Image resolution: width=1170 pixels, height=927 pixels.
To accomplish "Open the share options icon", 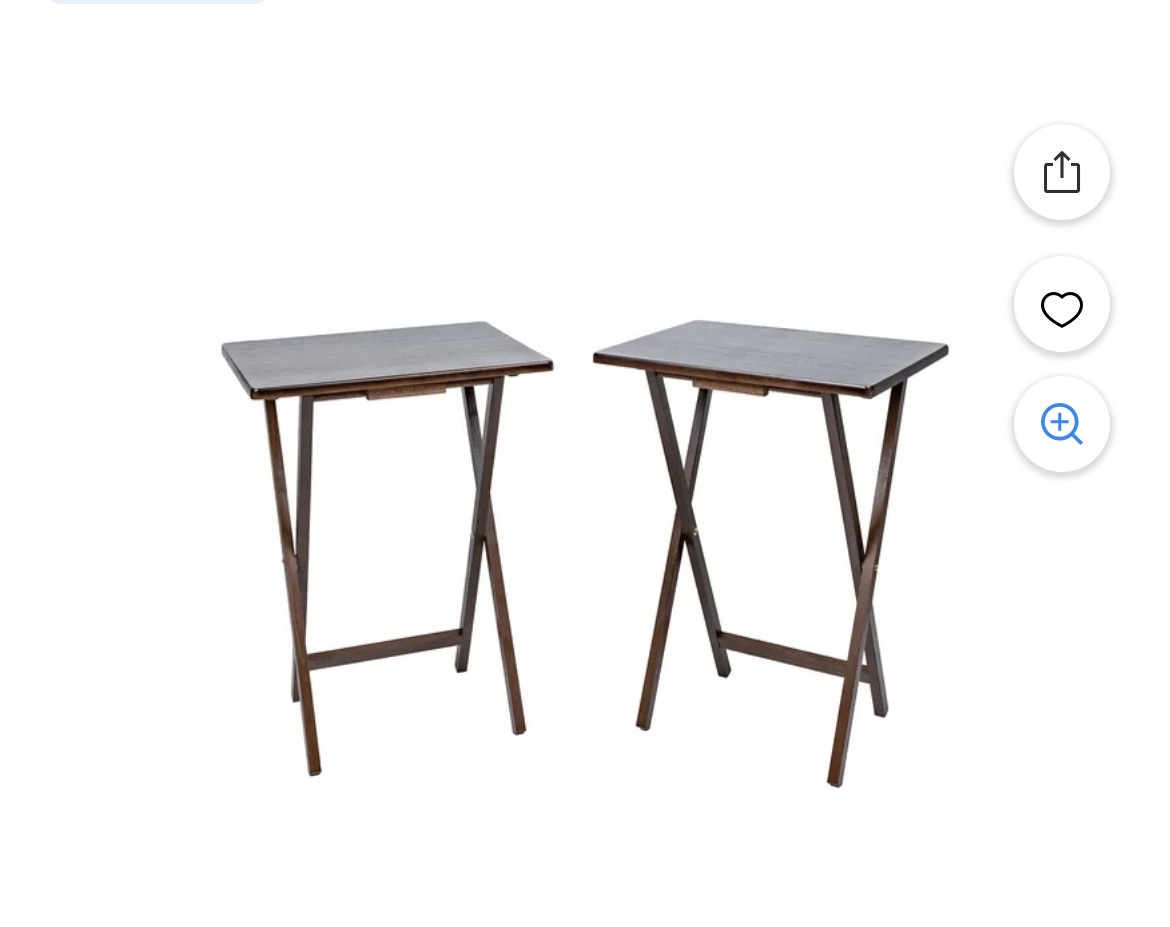I will coord(1061,172).
